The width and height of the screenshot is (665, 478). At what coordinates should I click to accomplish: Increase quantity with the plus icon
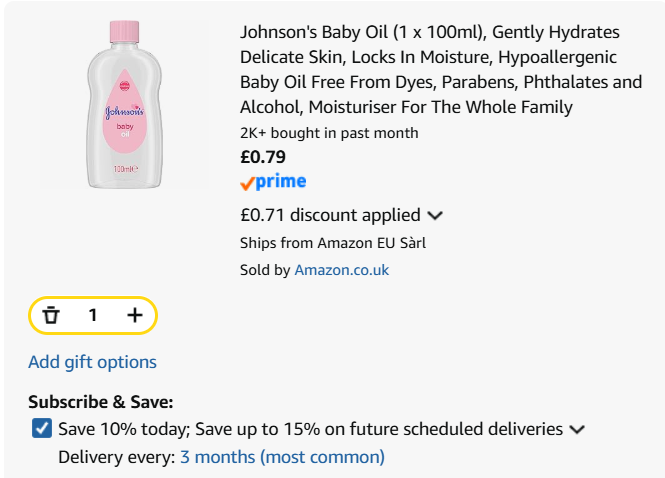click(135, 316)
